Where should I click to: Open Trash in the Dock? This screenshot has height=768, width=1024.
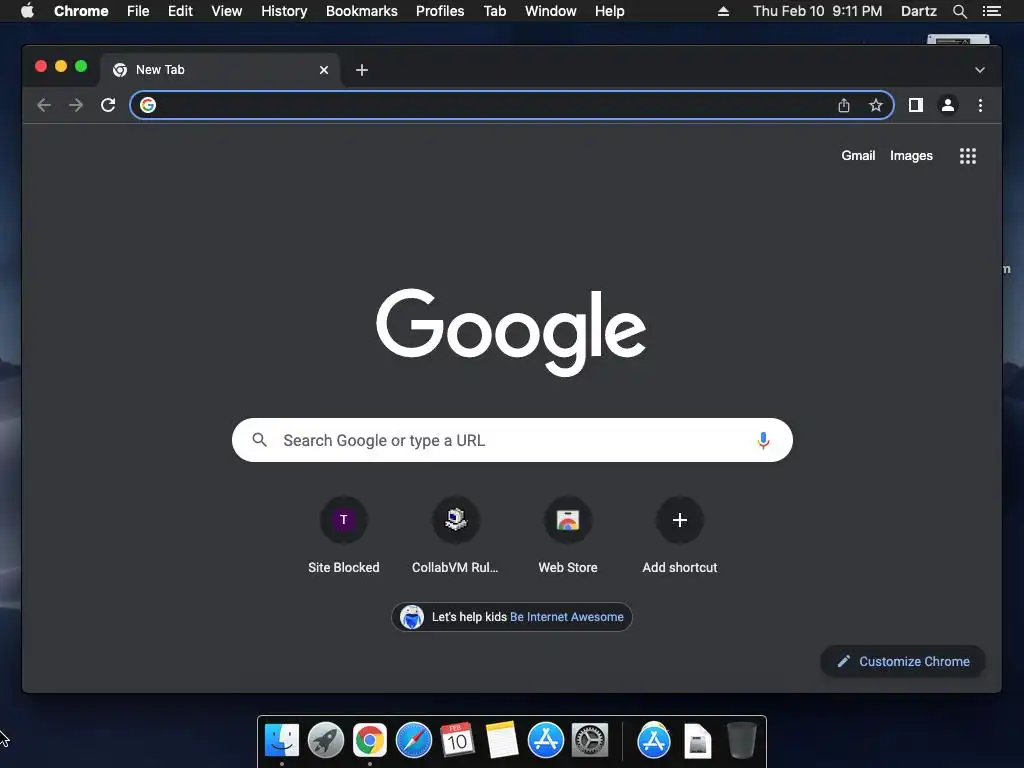tap(742, 741)
